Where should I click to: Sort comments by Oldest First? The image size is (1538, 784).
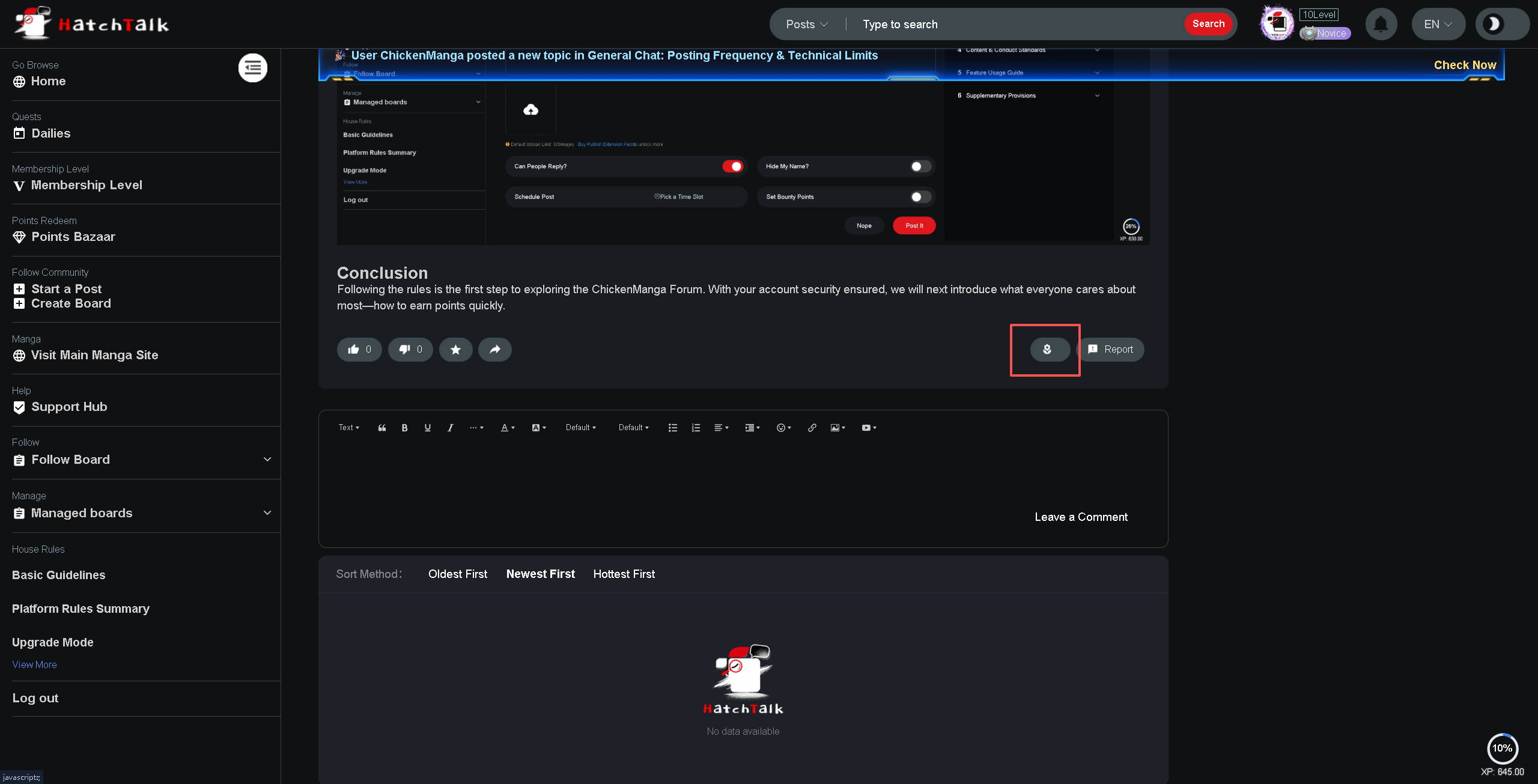point(458,574)
